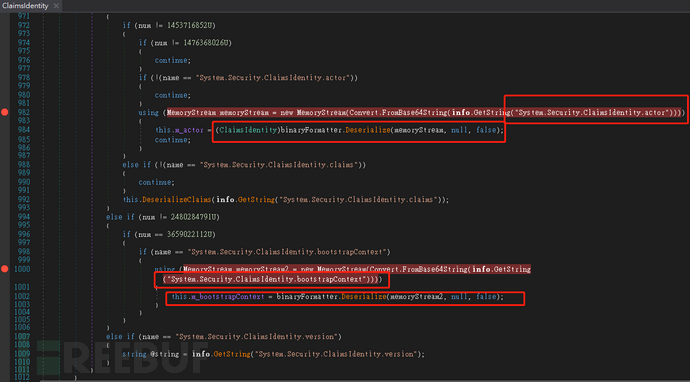This screenshot has width=690, height=382.
Task: Switch to the ClaimsIdentity tab
Action: [25, 6]
